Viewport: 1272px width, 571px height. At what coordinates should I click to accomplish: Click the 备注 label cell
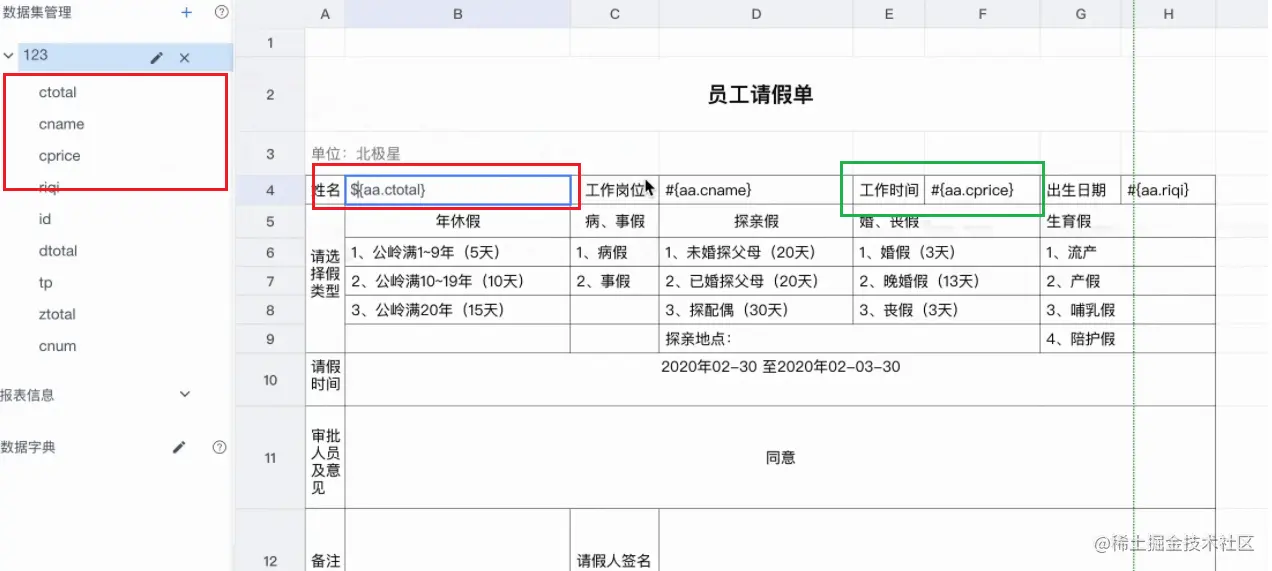(x=326, y=540)
